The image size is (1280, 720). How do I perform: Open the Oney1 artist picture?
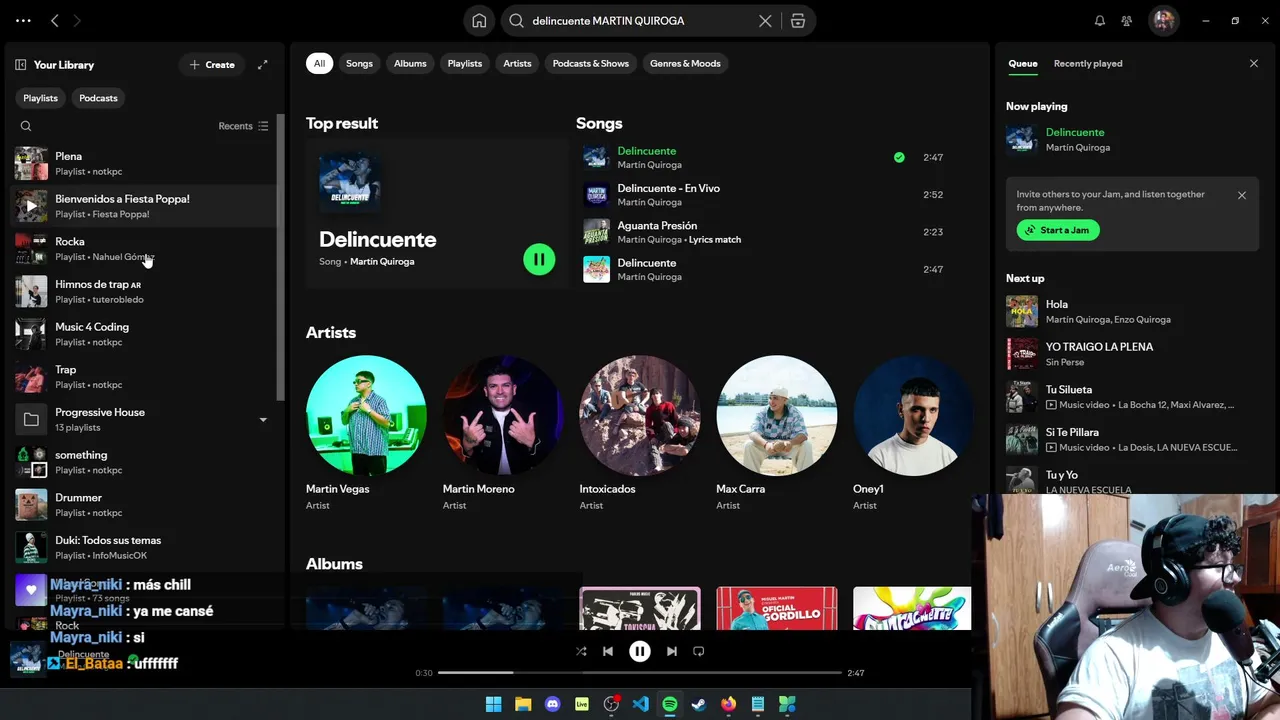coord(913,415)
